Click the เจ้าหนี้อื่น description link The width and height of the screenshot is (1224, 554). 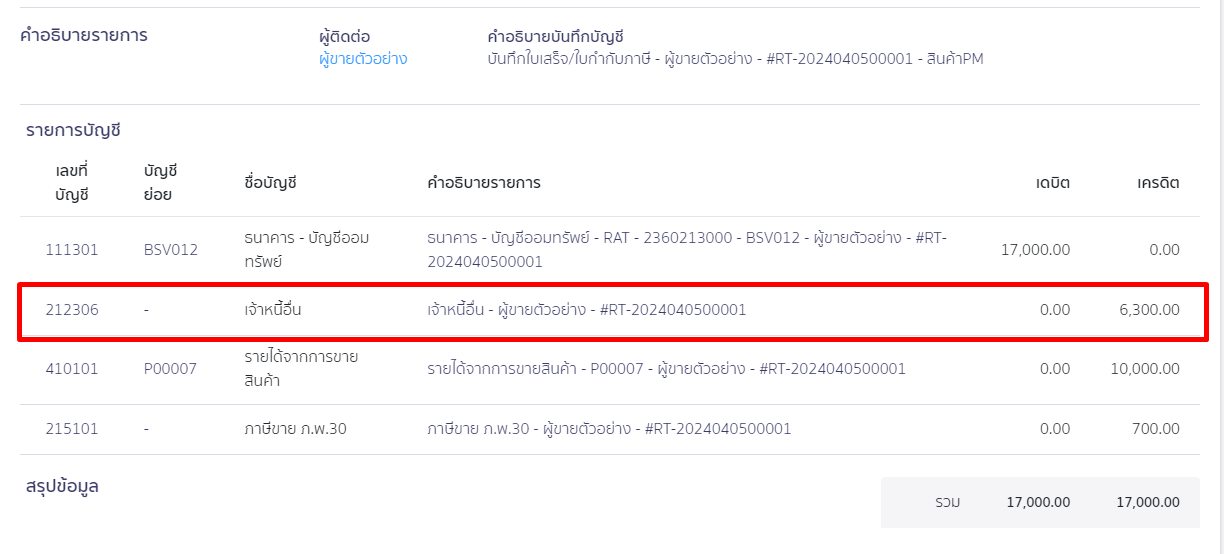coord(586,310)
